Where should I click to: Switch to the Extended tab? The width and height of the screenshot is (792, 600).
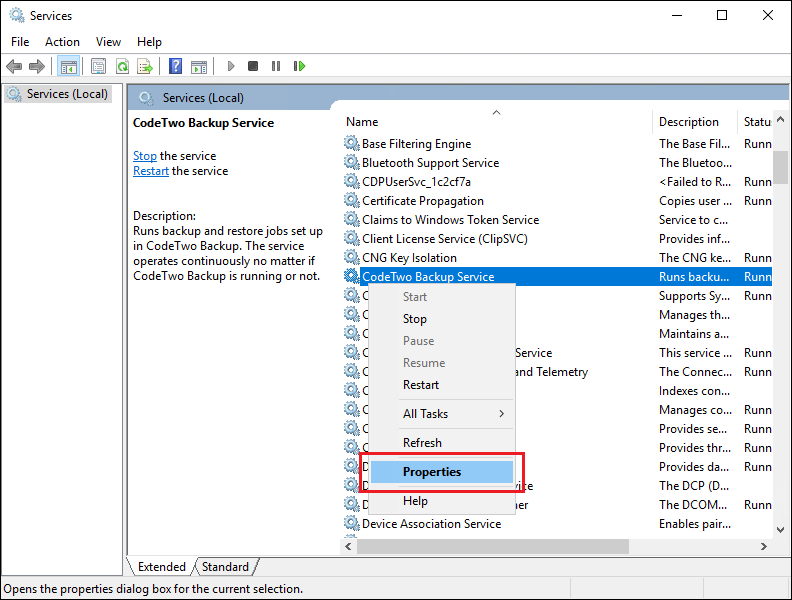coord(162,567)
